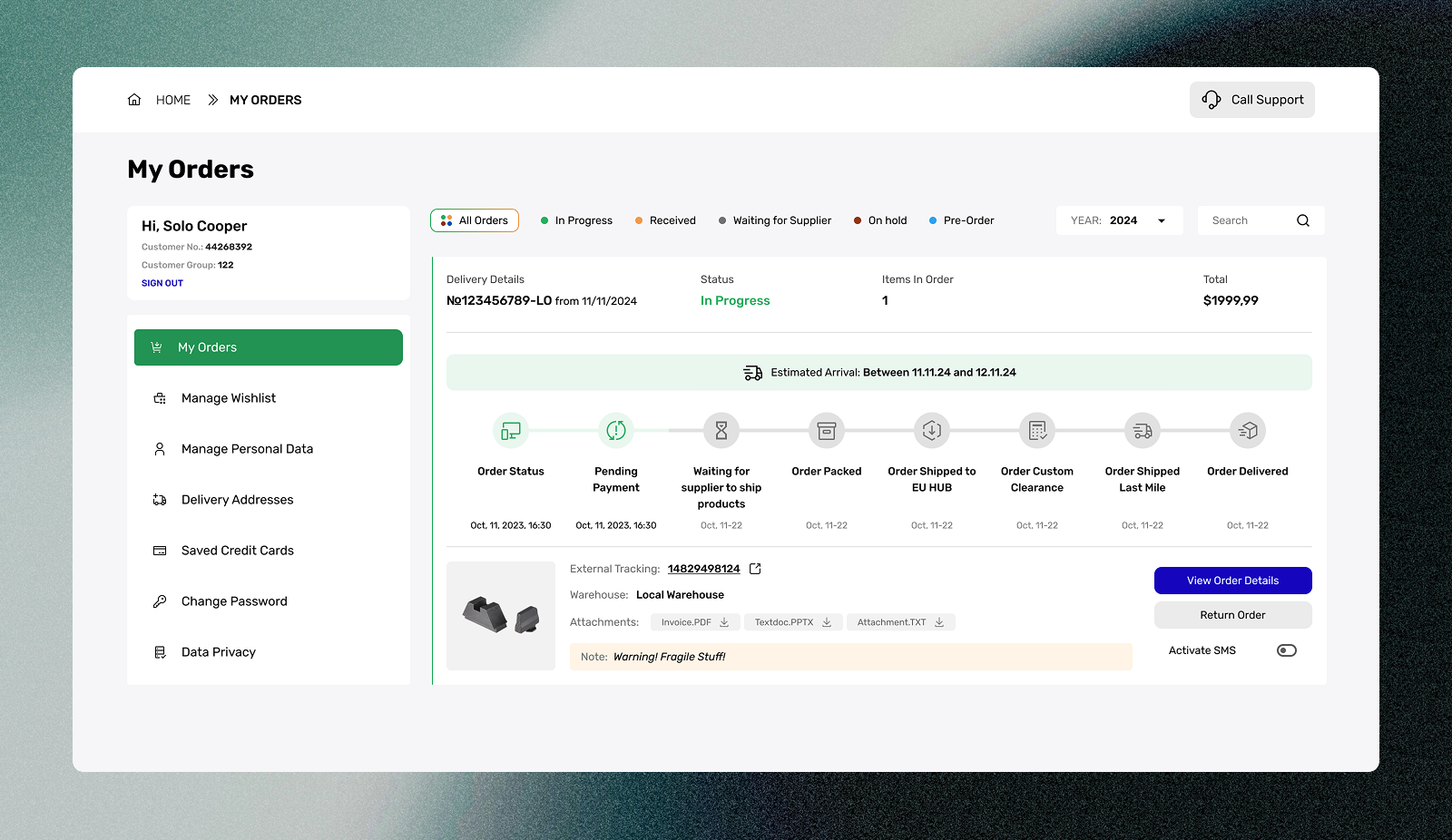1452x840 pixels.
Task: Open external tracking in new window icon
Action: point(756,568)
